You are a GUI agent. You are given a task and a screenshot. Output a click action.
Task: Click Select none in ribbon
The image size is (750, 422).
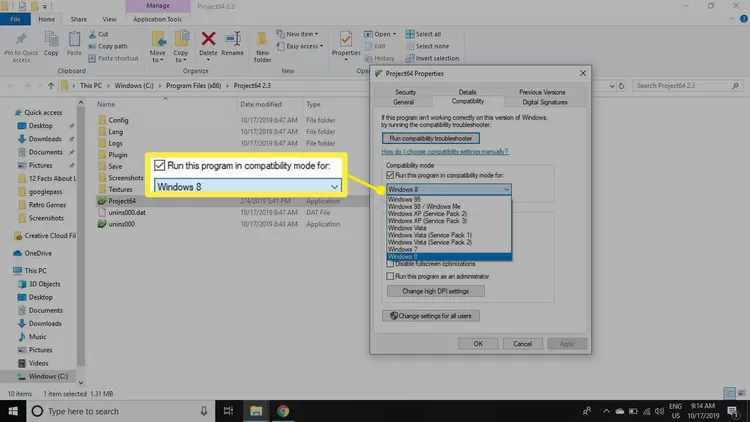pos(427,46)
